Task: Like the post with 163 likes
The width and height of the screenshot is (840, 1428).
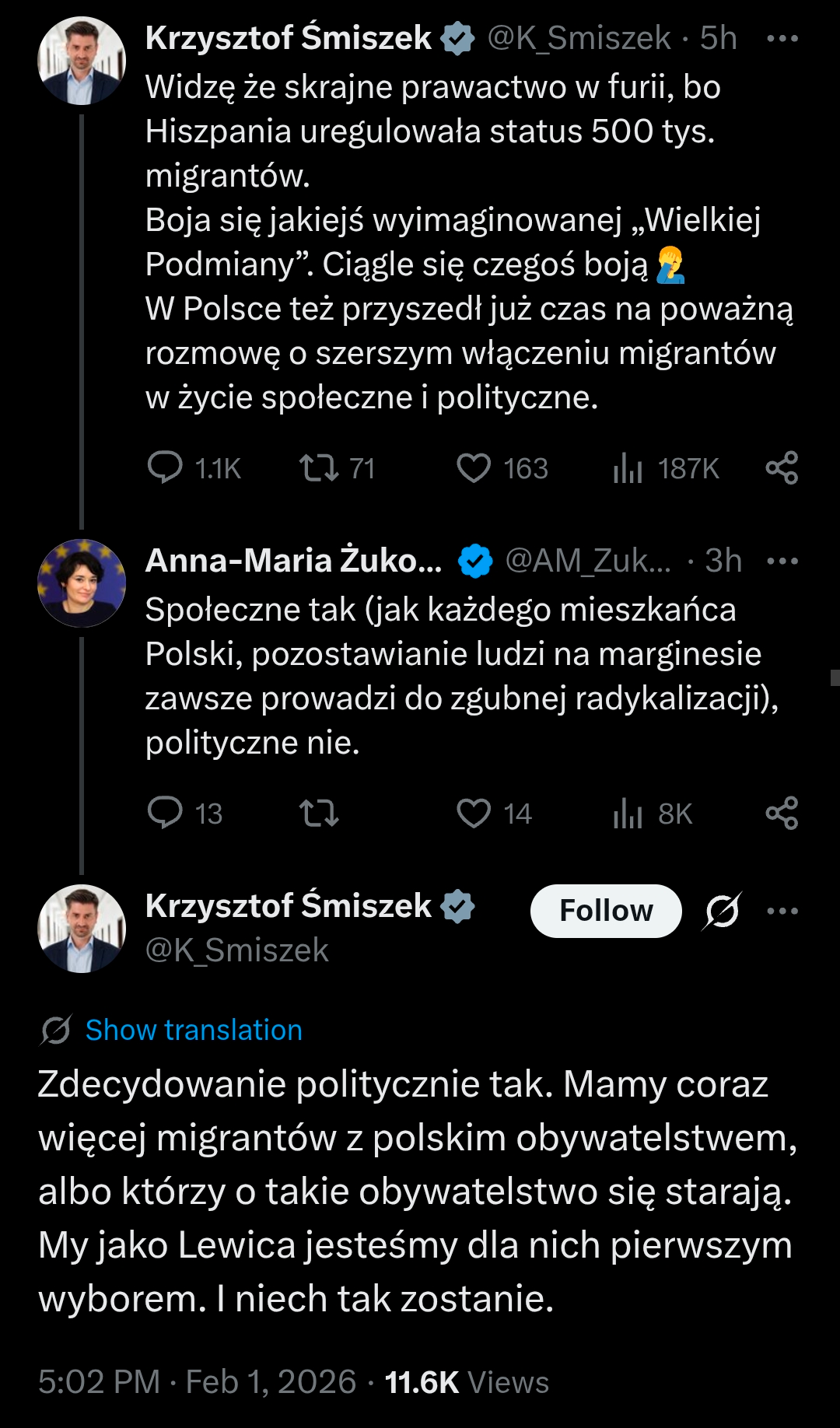Action: click(474, 468)
